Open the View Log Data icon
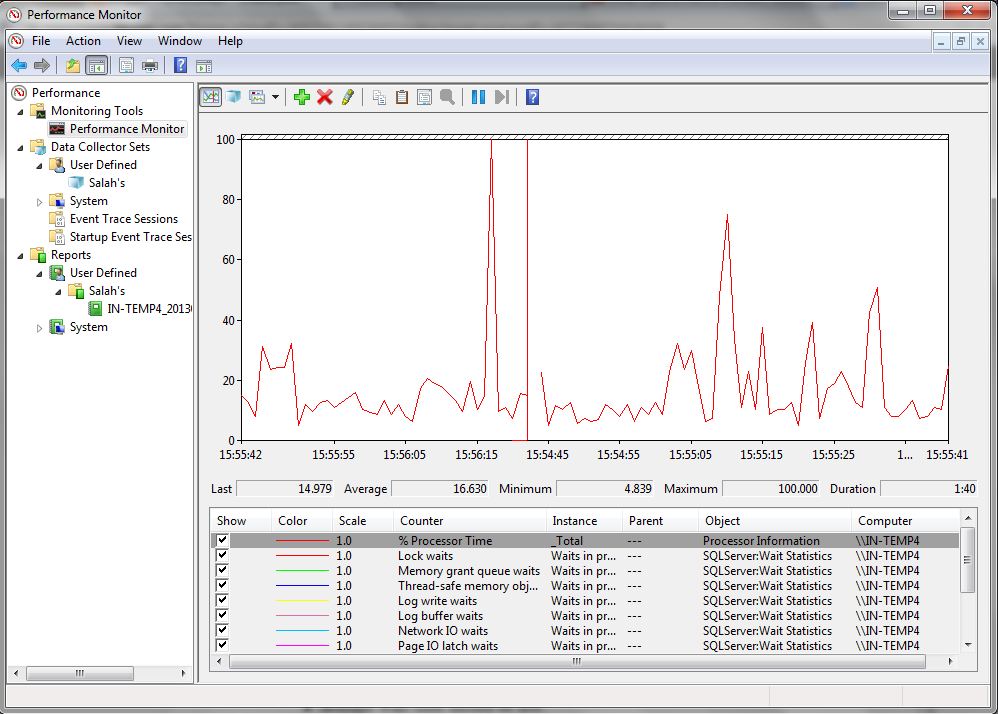The width and height of the screenshot is (998, 714). [x=232, y=96]
